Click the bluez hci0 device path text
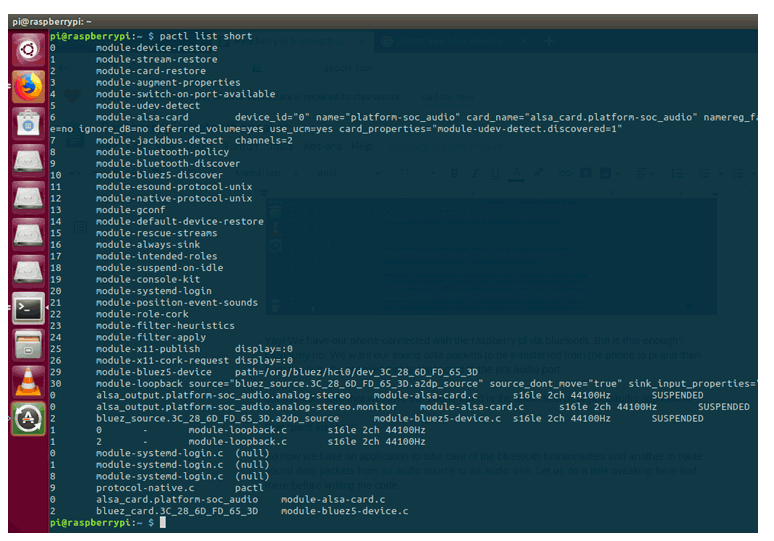The height and width of the screenshot is (541, 774). coord(356,372)
